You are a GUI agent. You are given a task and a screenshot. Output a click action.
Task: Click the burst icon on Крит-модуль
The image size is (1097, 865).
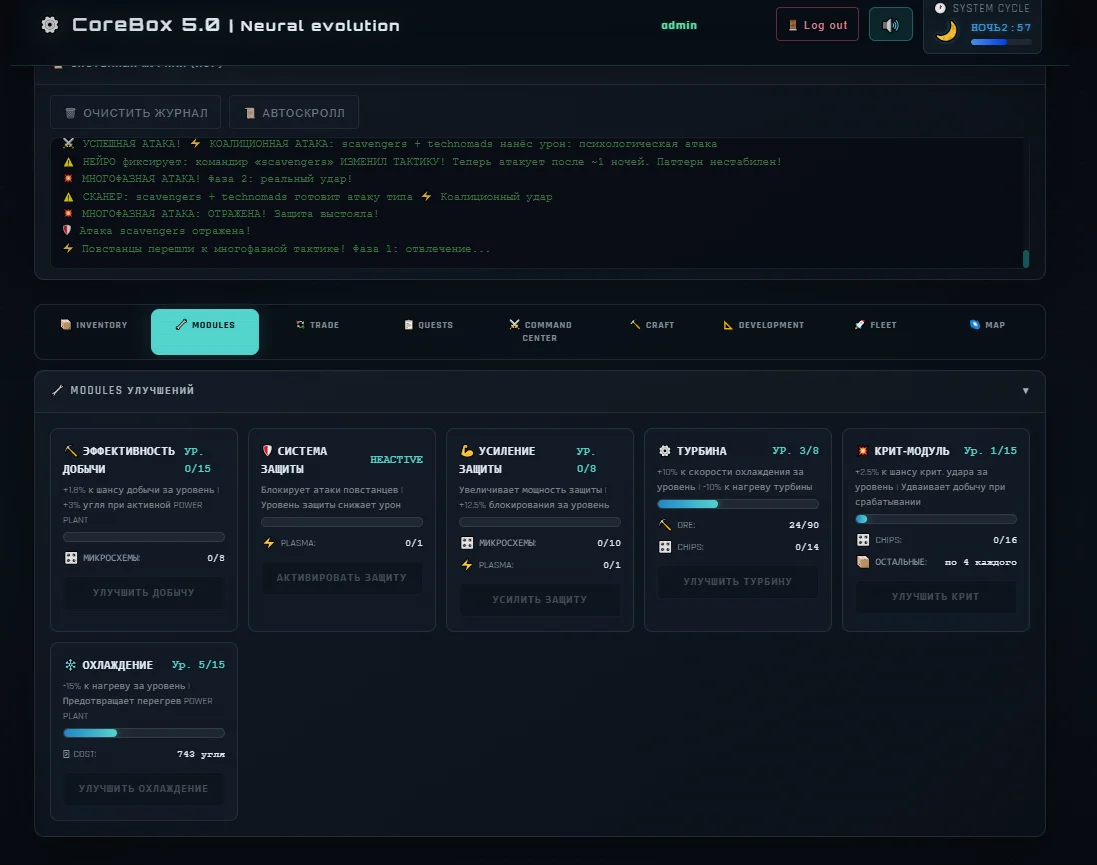pos(863,451)
